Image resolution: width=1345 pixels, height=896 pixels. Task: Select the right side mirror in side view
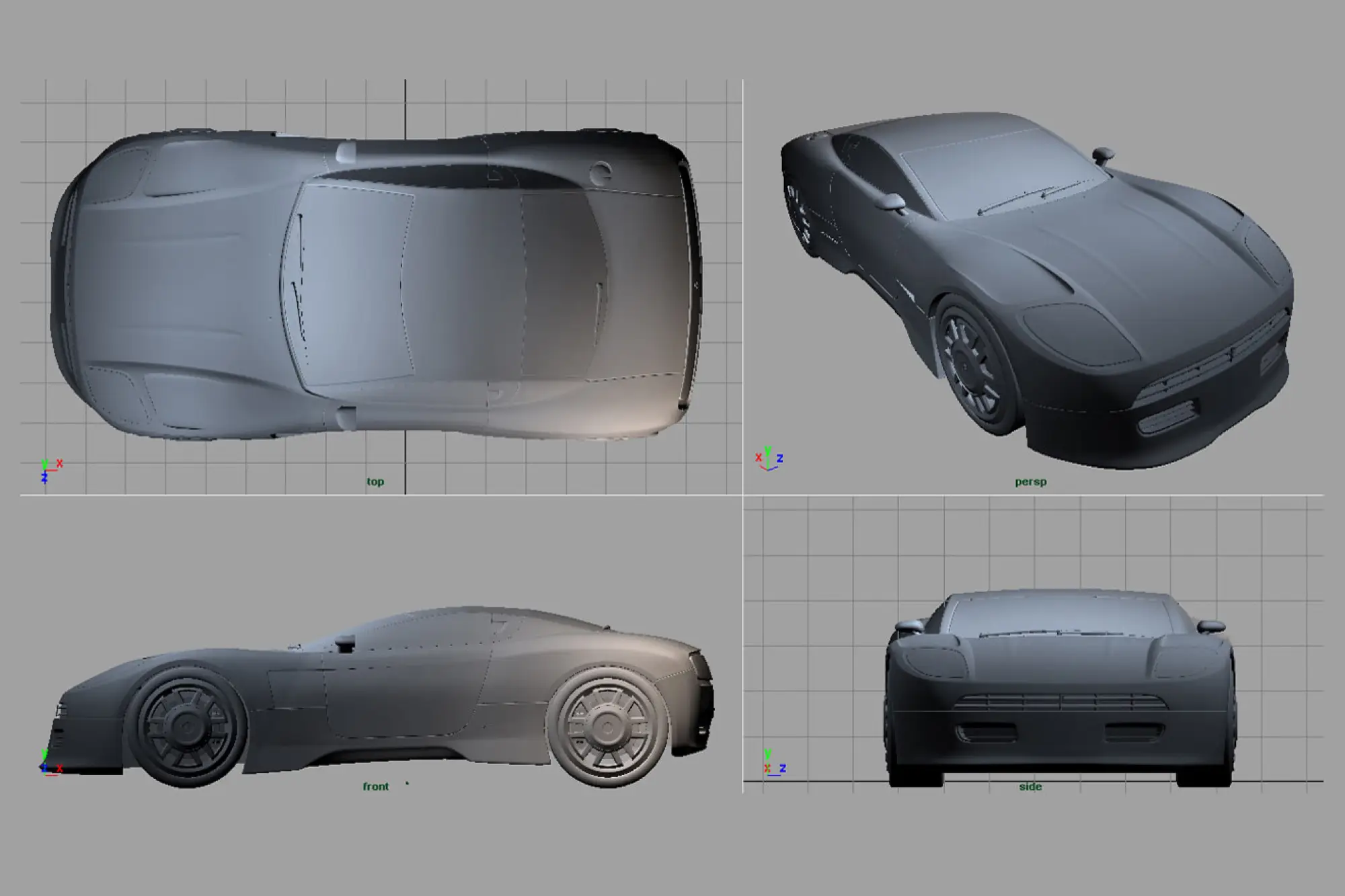[x=1211, y=626]
